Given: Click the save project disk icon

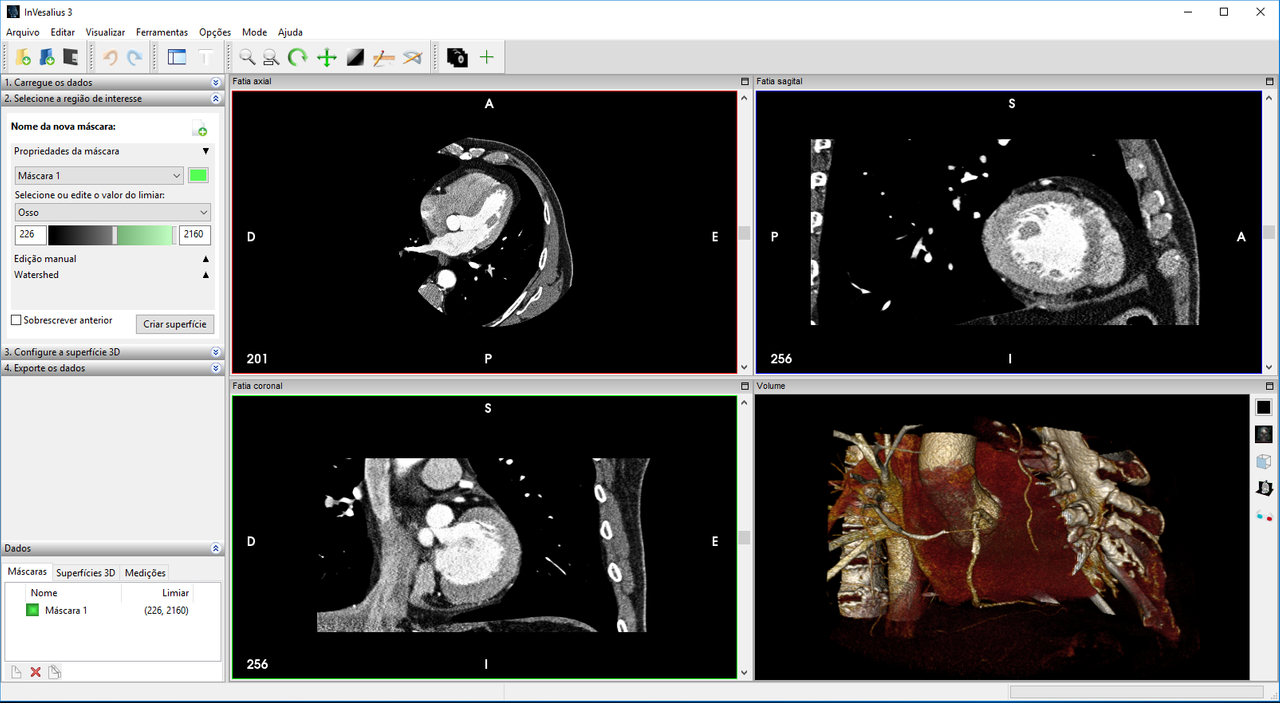Looking at the screenshot, I should [71, 57].
